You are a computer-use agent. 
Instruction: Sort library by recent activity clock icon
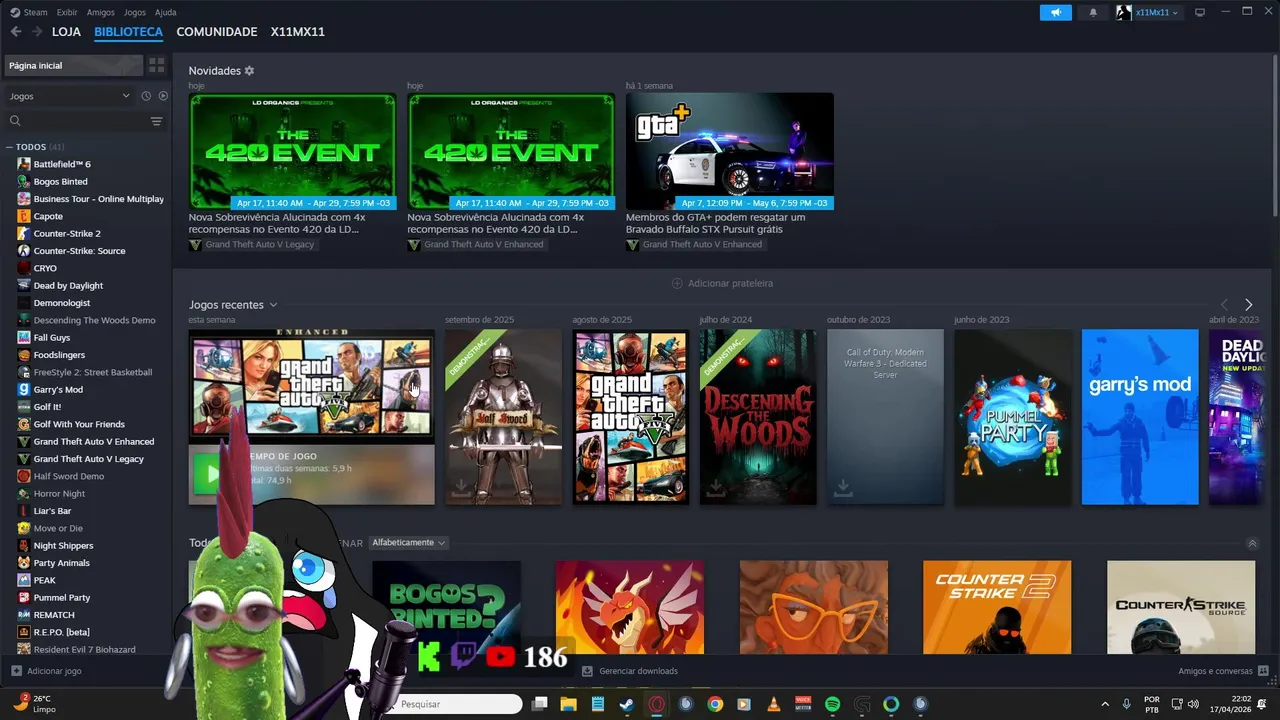146,96
